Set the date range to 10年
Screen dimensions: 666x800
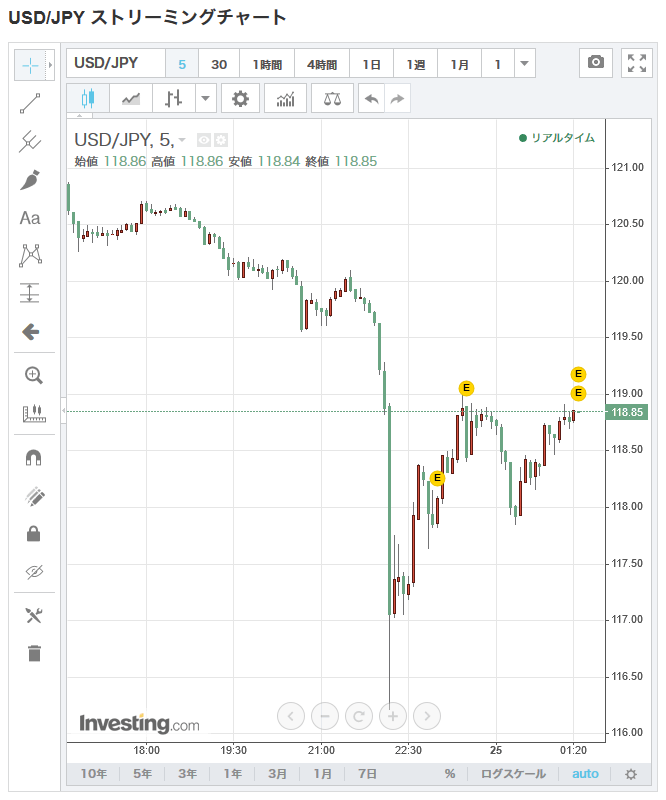coord(94,773)
